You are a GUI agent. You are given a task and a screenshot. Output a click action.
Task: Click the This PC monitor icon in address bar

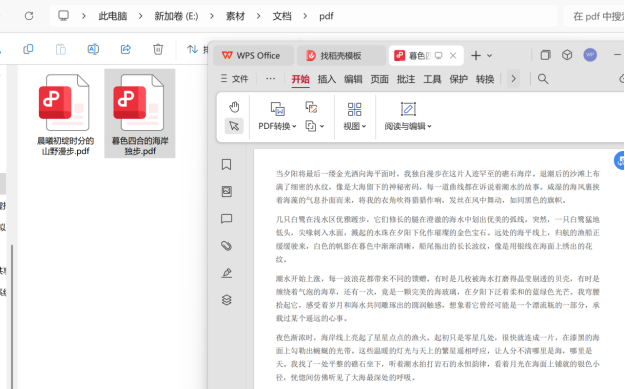pyautogui.click(x=63, y=16)
